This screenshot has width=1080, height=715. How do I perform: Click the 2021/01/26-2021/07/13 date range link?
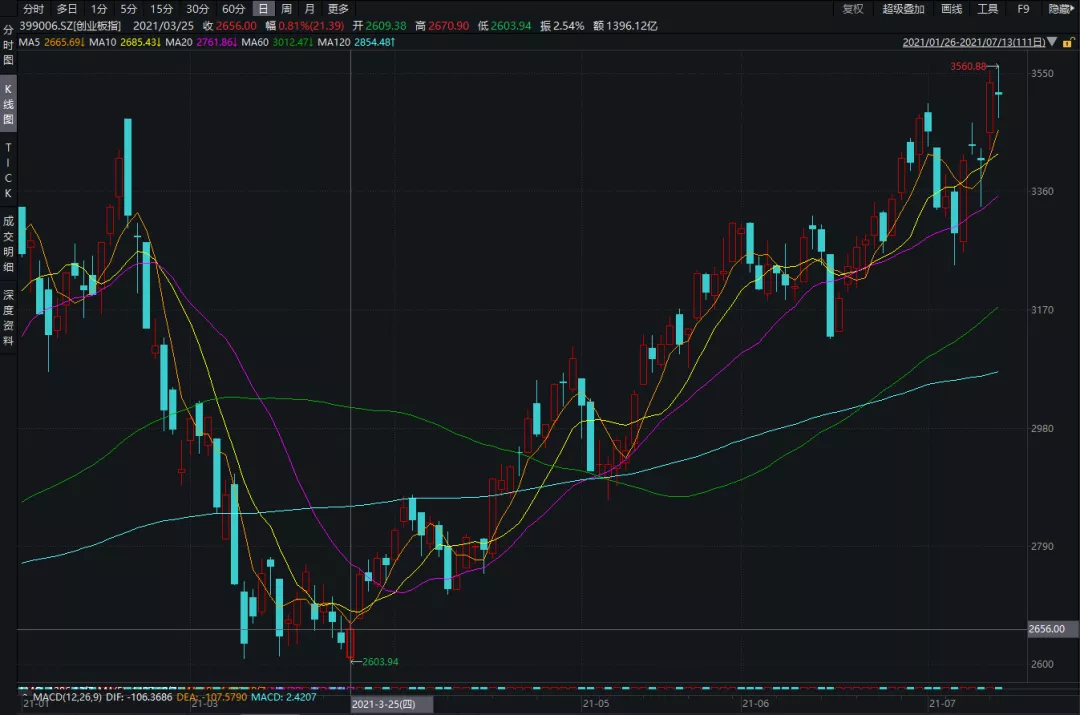[973, 43]
